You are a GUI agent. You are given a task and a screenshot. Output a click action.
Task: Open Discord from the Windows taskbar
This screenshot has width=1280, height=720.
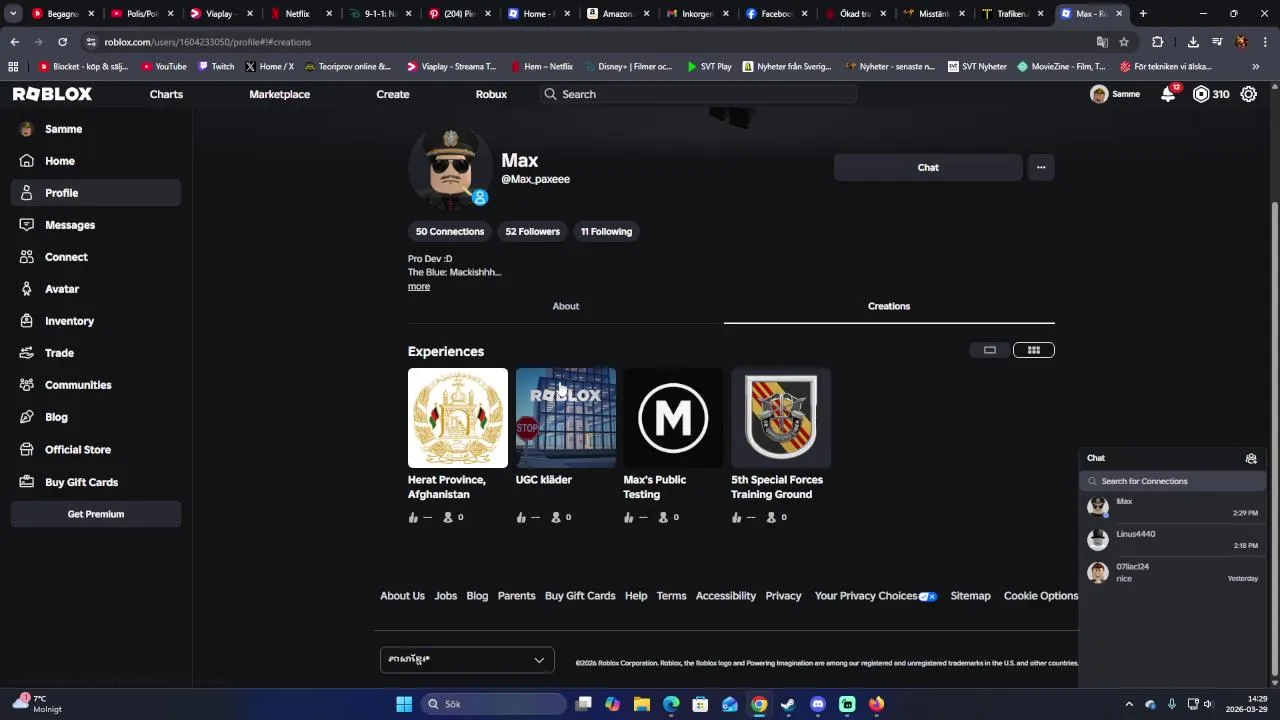pyautogui.click(x=818, y=704)
